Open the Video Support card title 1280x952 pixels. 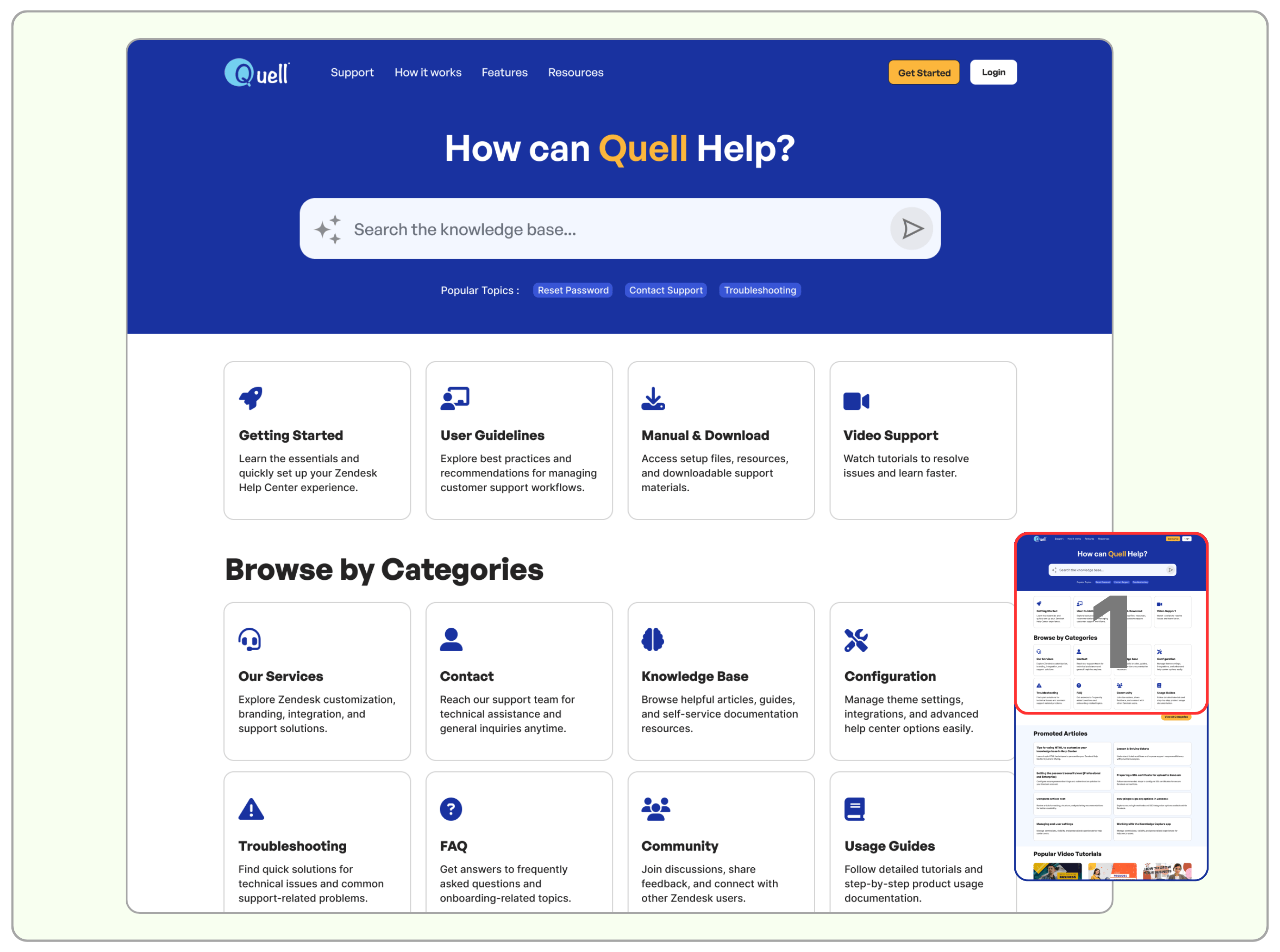[x=891, y=436]
